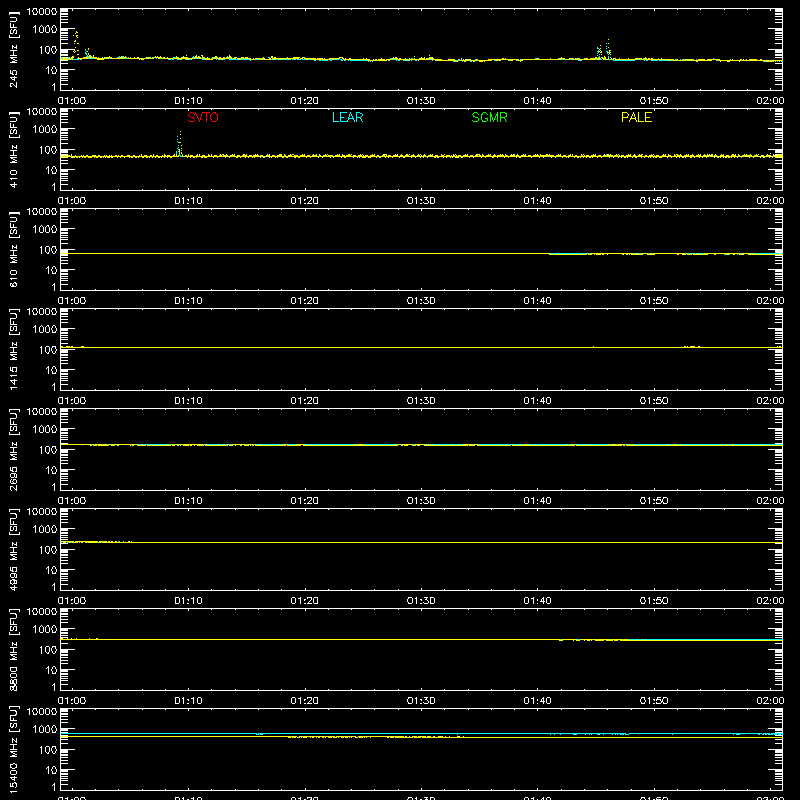The width and height of the screenshot is (800, 800).
Task: Click the 01:20 time label under the 2695 MHz plot
Action: 305,501
